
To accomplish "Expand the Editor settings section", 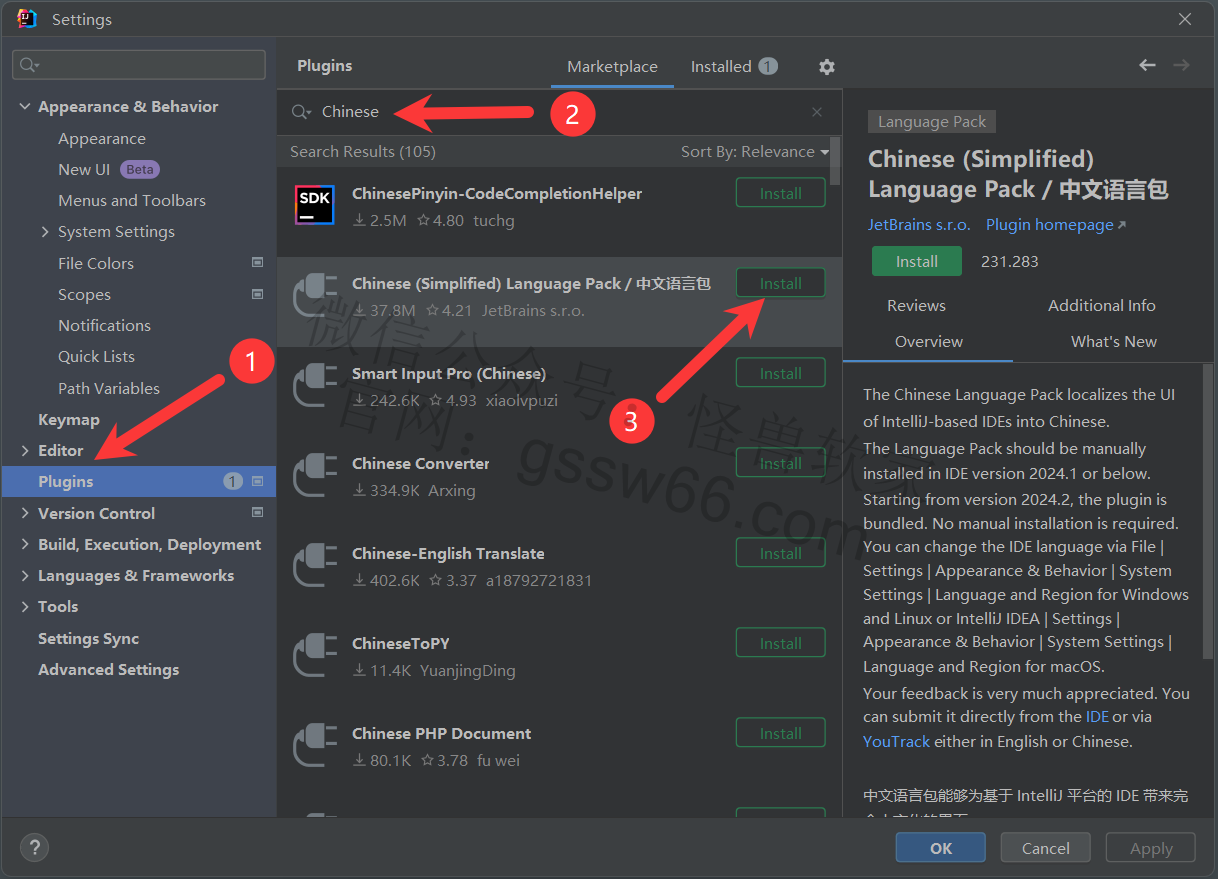I will 25,451.
